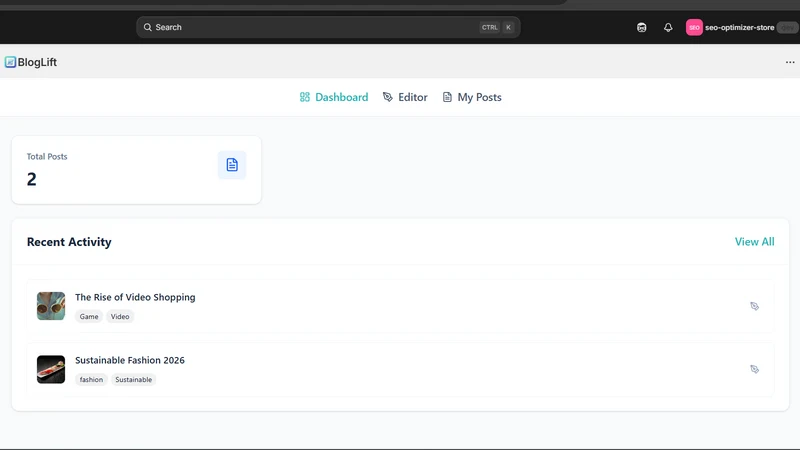Click the title The Rise of Video Shopping
Screen dimensions: 800x450
click(x=135, y=297)
